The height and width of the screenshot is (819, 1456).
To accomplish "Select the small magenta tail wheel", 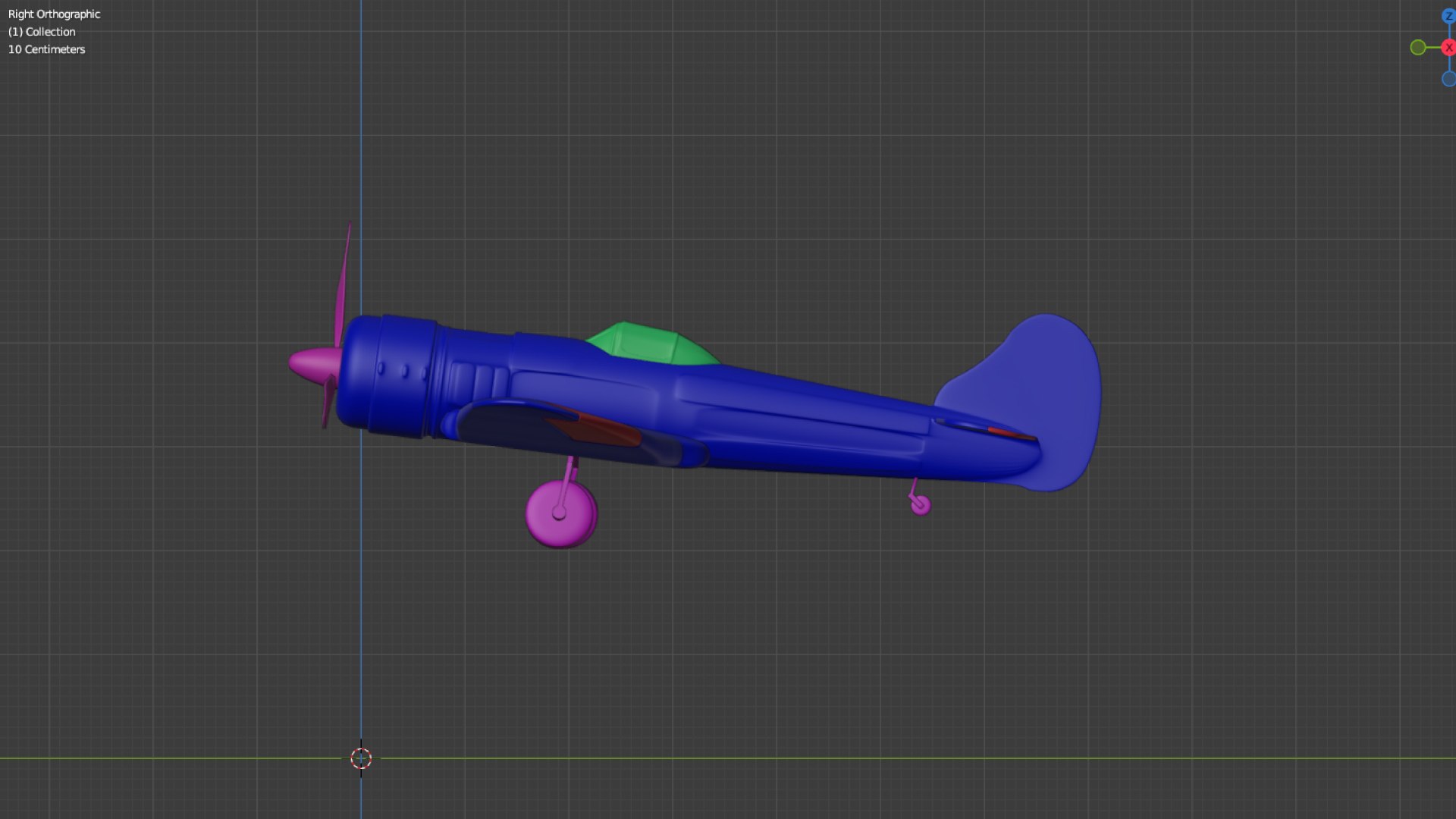I will (921, 505).
